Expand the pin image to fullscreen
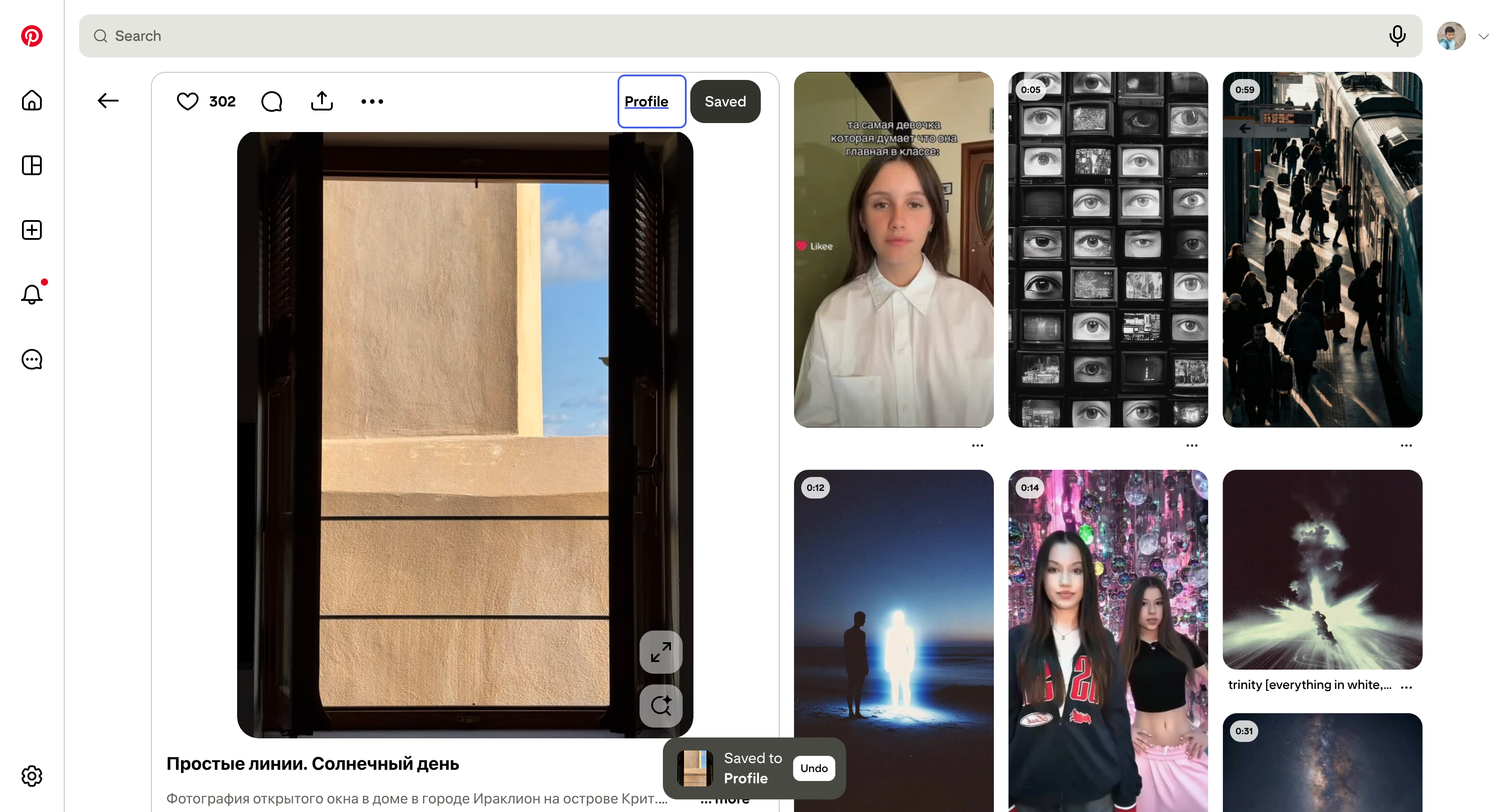Screen dimensions: 1509x812 pyautogui.click(x=661, y=652)
